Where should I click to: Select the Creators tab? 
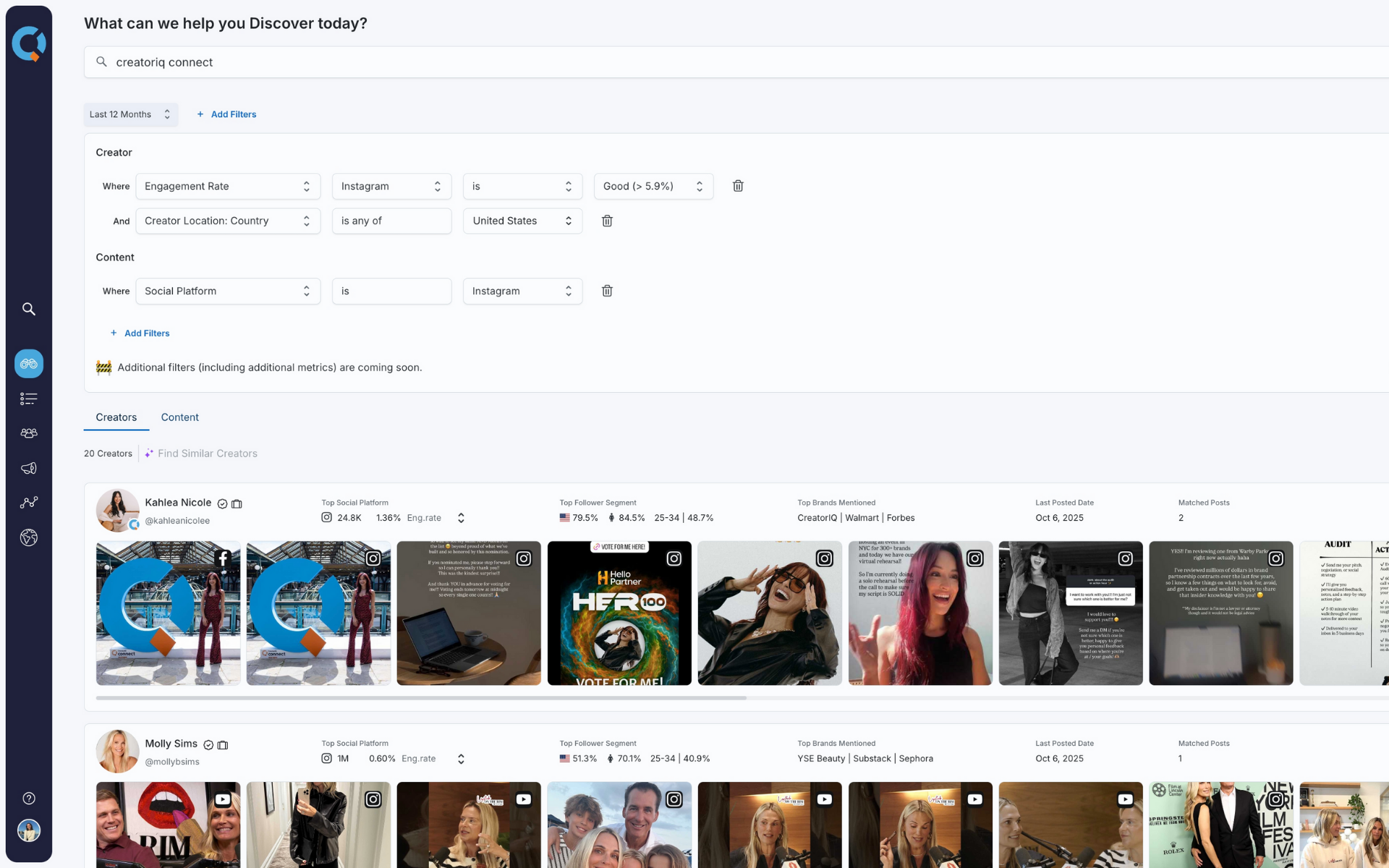click(x=116, y=417)
